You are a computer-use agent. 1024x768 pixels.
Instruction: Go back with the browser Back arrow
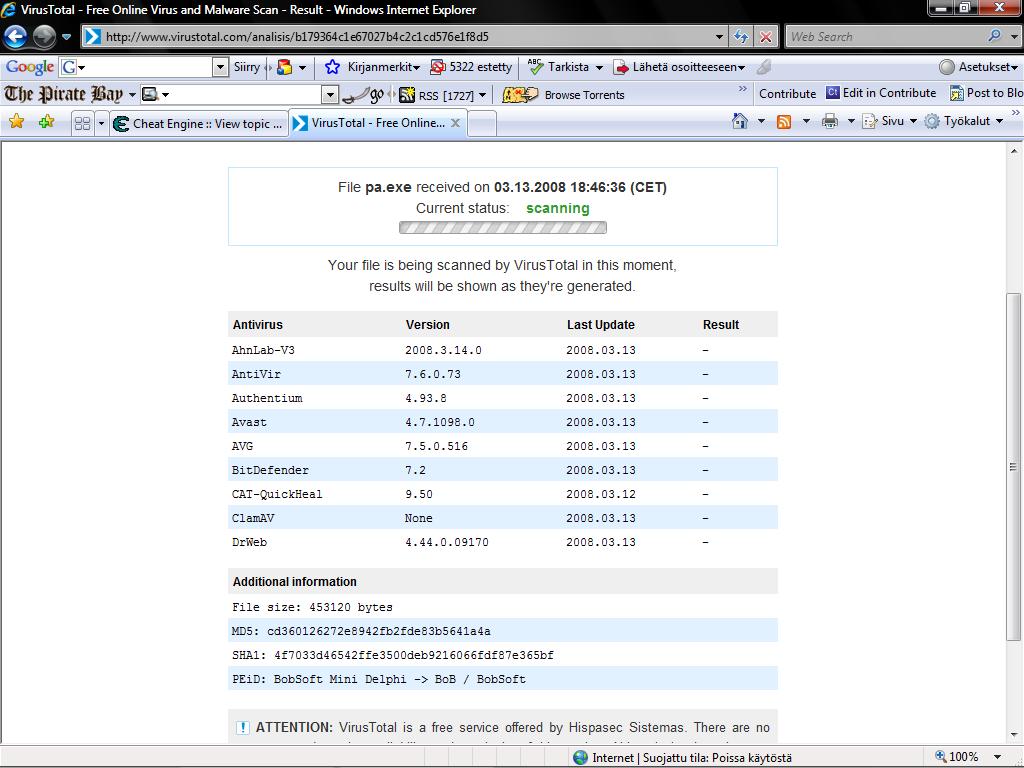[x=16, y=37]
